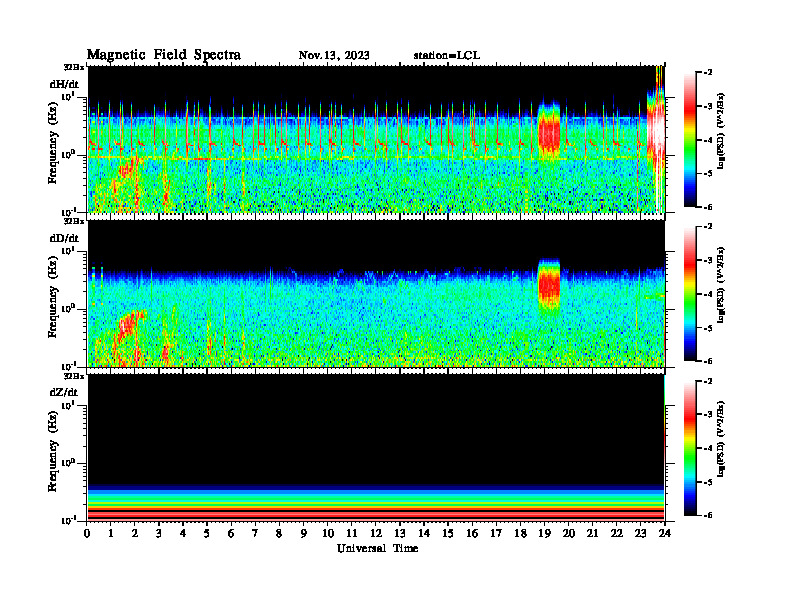The image size is (792, 612).
Task: Click the "dZ/dt" panel label
Action: pyautogui.click(x=64, y=392)
